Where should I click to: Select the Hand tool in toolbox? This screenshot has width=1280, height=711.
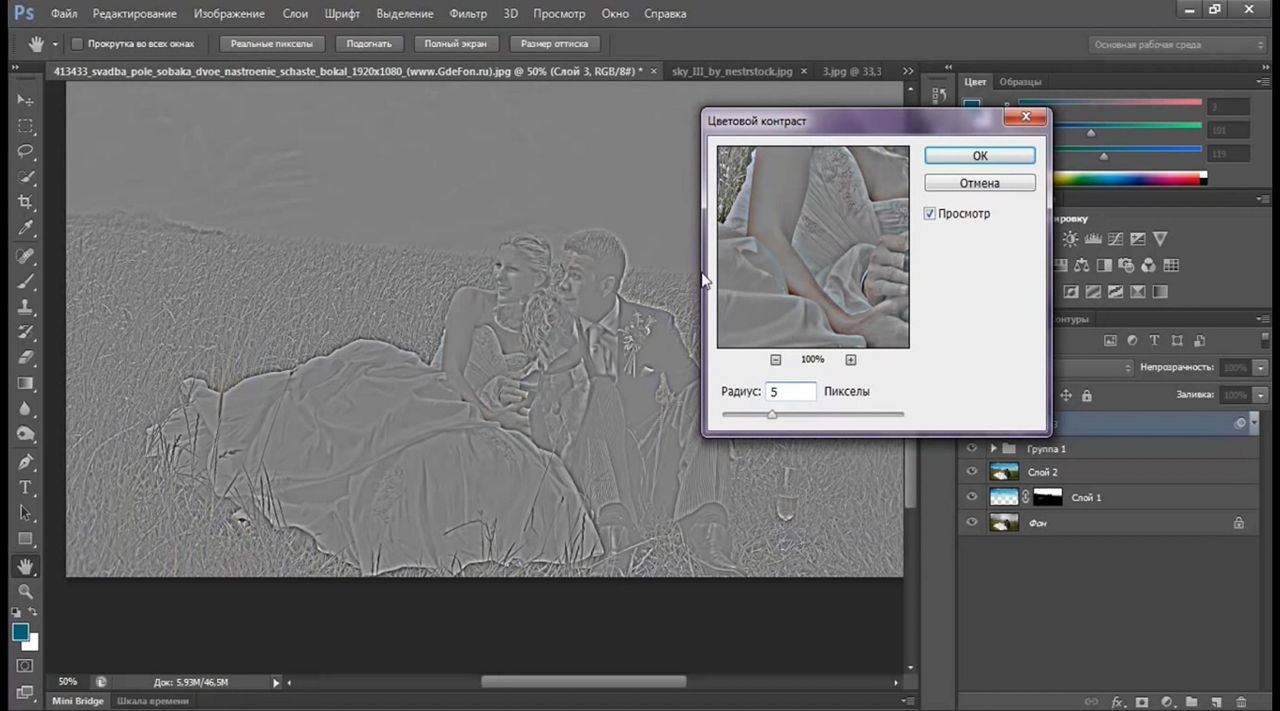coord(25,566)
